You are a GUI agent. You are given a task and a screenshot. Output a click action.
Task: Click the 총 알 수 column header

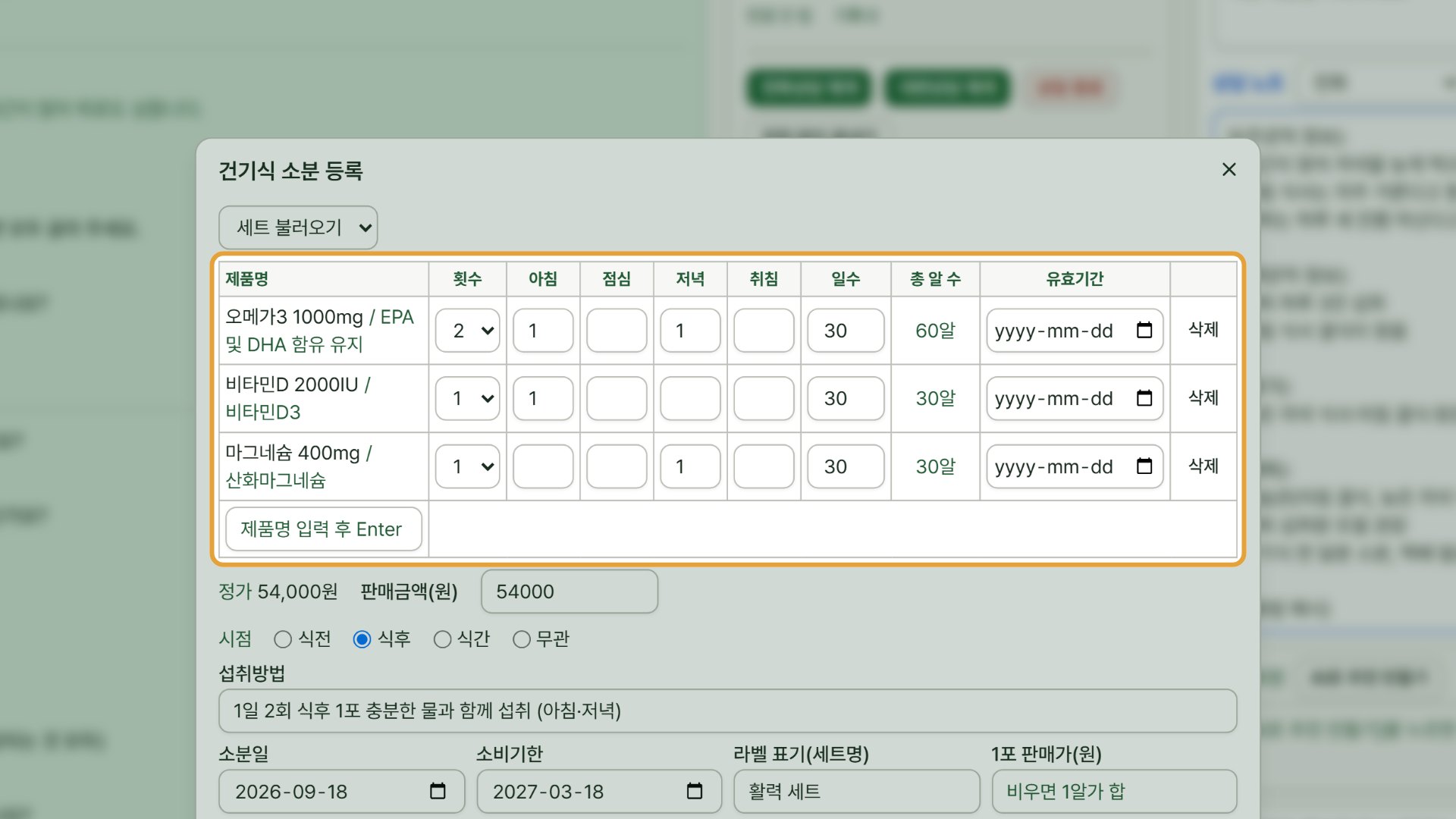[935, 279]
